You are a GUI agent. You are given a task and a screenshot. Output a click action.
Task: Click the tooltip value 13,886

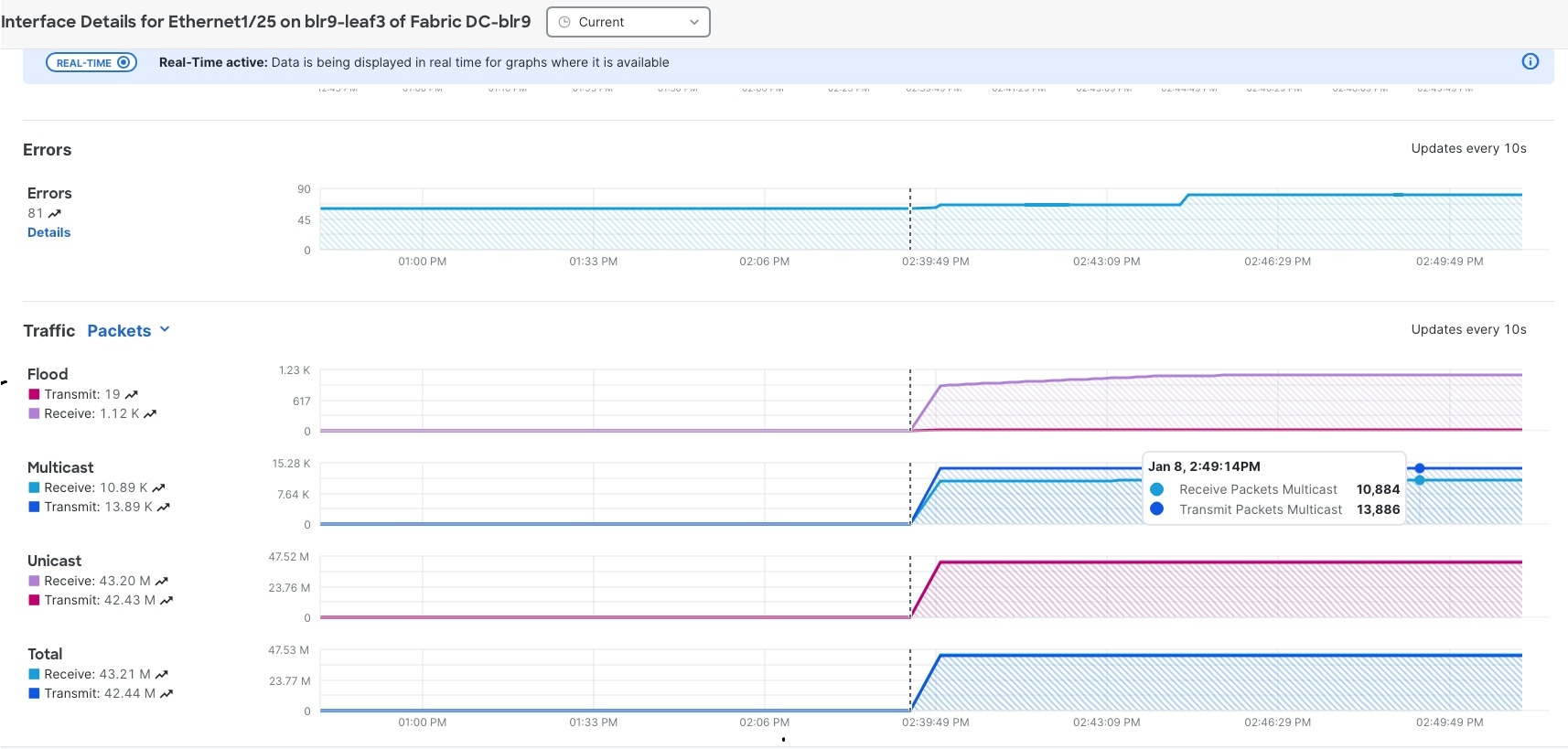[1378, 509]
